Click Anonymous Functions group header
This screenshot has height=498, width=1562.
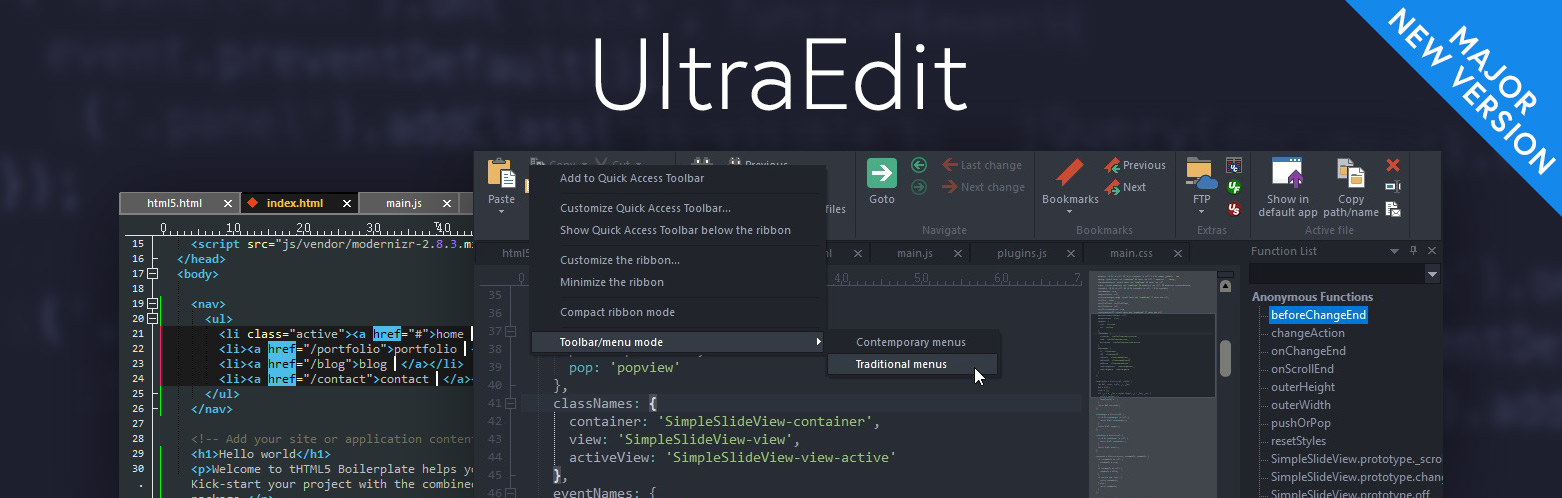point(1312,297)
